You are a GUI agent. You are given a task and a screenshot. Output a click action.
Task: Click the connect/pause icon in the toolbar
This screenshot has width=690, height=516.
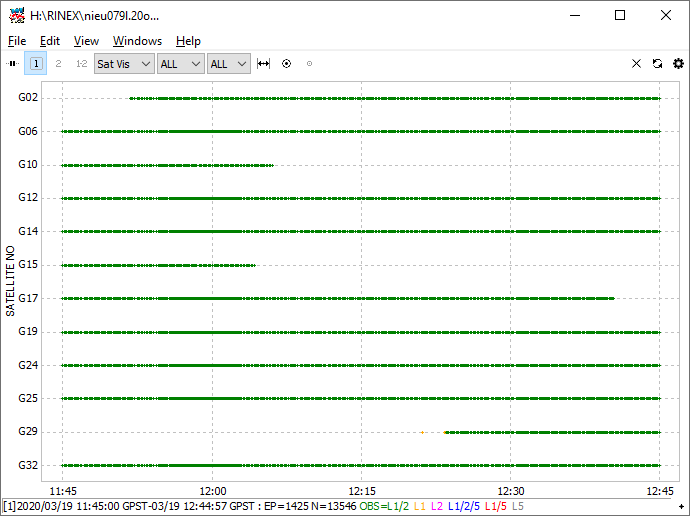coord(12,64)
